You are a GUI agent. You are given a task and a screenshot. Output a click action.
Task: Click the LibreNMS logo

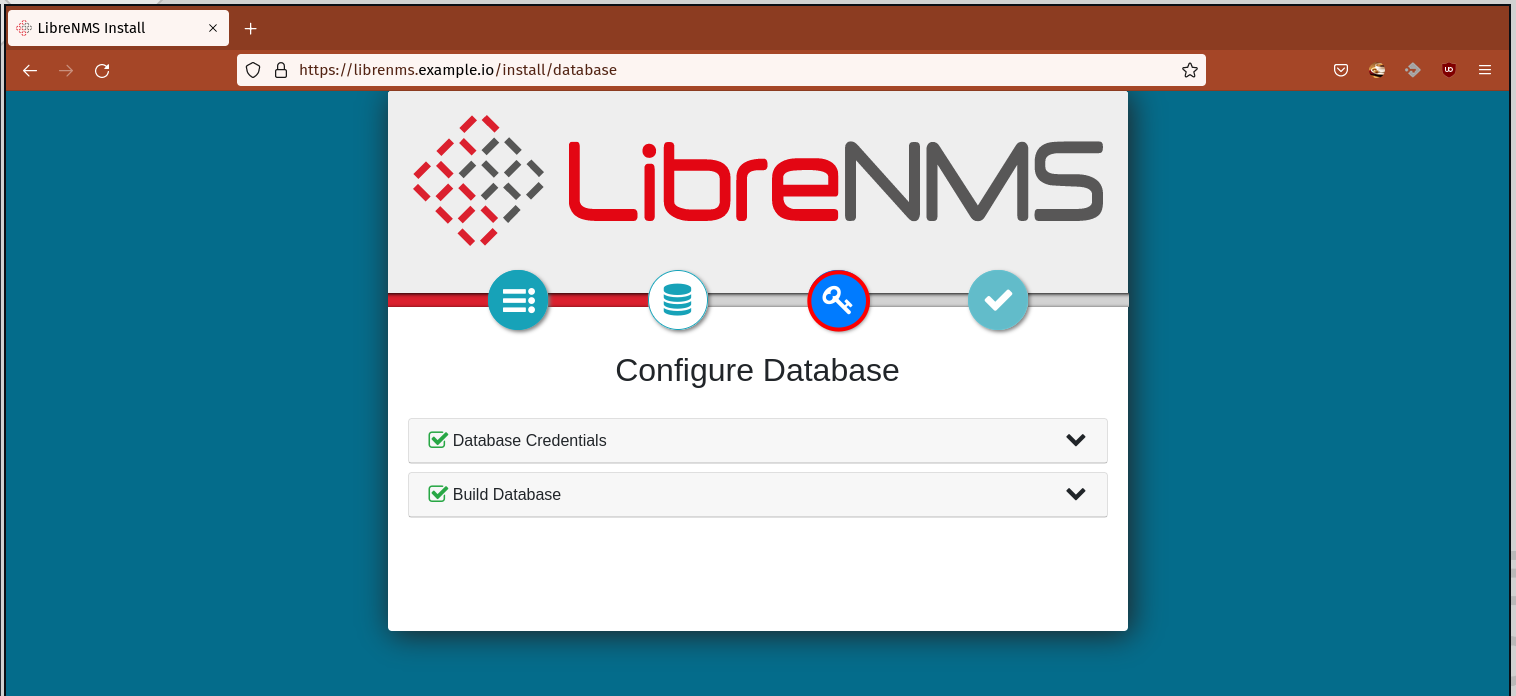coord(758,181)
